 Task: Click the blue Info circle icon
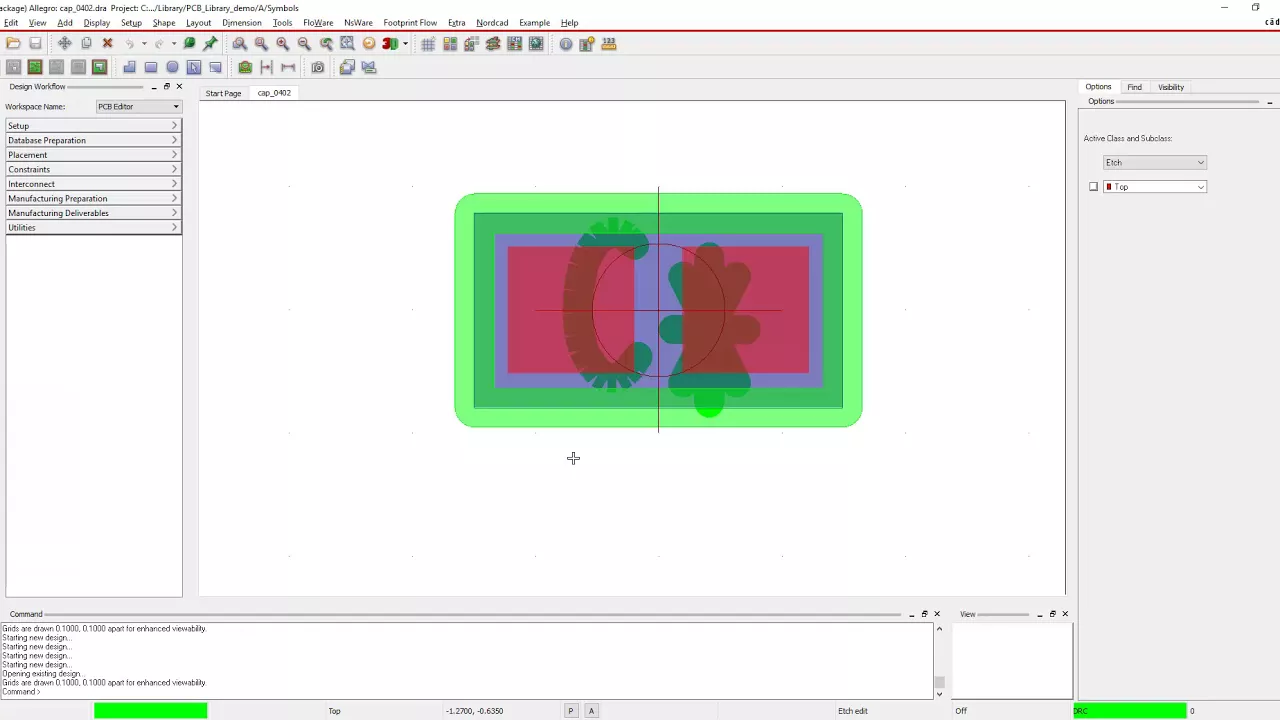(x=566, y=43)
